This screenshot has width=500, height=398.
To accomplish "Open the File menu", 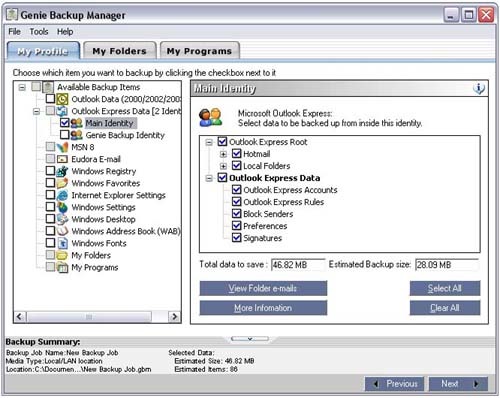I will coord(14,32).
